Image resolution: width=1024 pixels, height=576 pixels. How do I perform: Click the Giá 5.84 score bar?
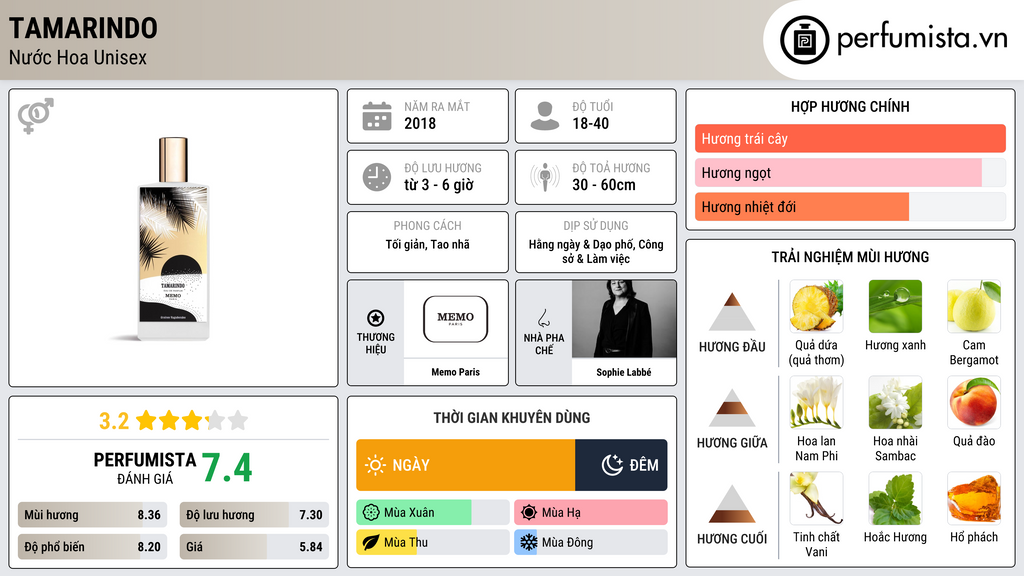pyautogui.click(x=254, y=547)
